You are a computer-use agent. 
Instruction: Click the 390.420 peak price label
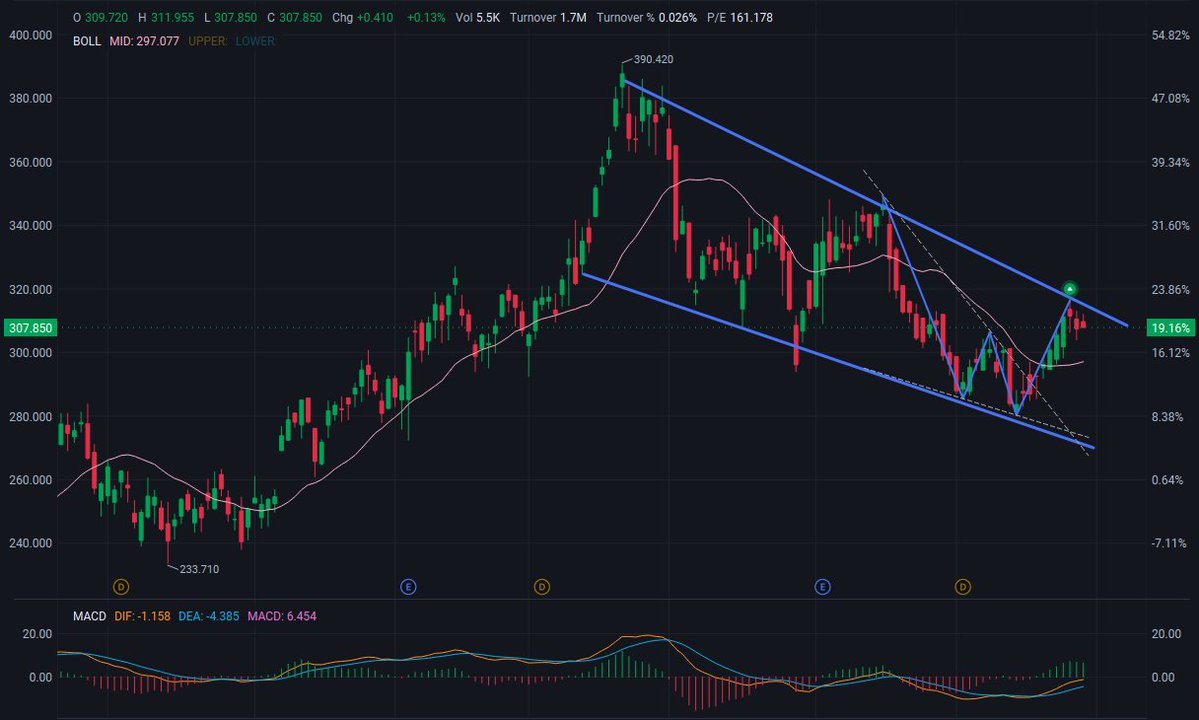pyautogui.click(x=654, y=60)
